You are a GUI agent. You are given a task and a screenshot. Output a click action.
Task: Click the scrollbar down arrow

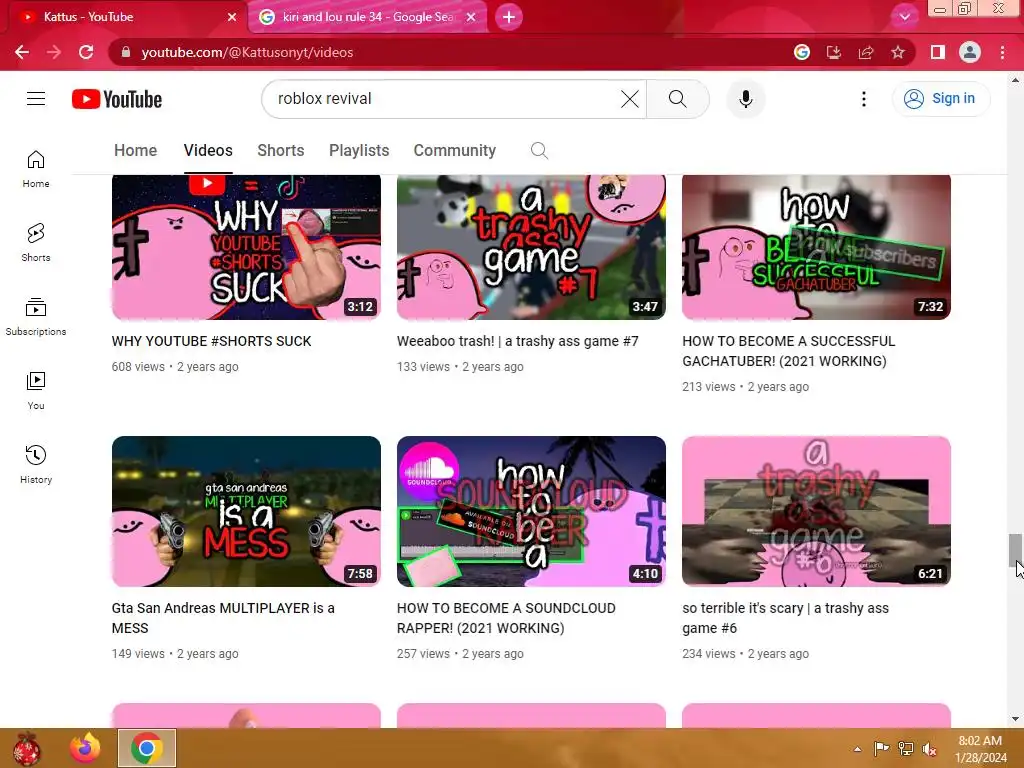pyautogui.click(x=1015, y=720)
